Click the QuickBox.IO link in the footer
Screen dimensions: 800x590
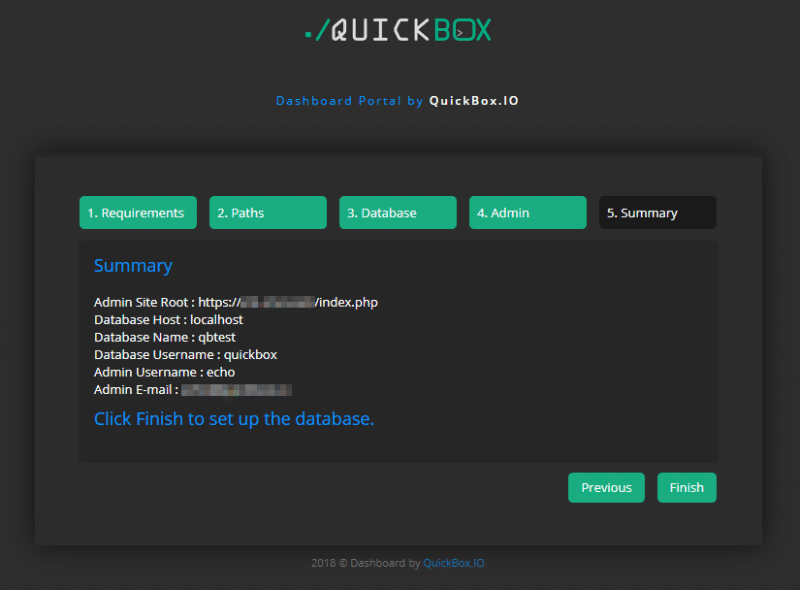tap(453, 563)
